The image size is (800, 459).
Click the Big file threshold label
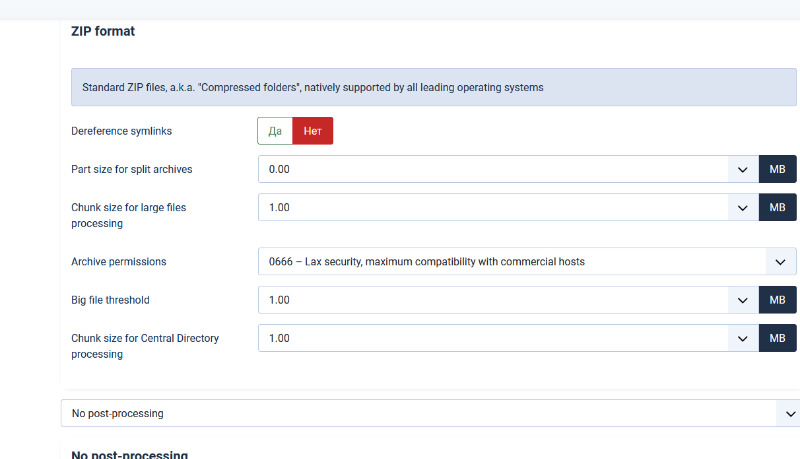pyautogui.click(x=110, y=300)
